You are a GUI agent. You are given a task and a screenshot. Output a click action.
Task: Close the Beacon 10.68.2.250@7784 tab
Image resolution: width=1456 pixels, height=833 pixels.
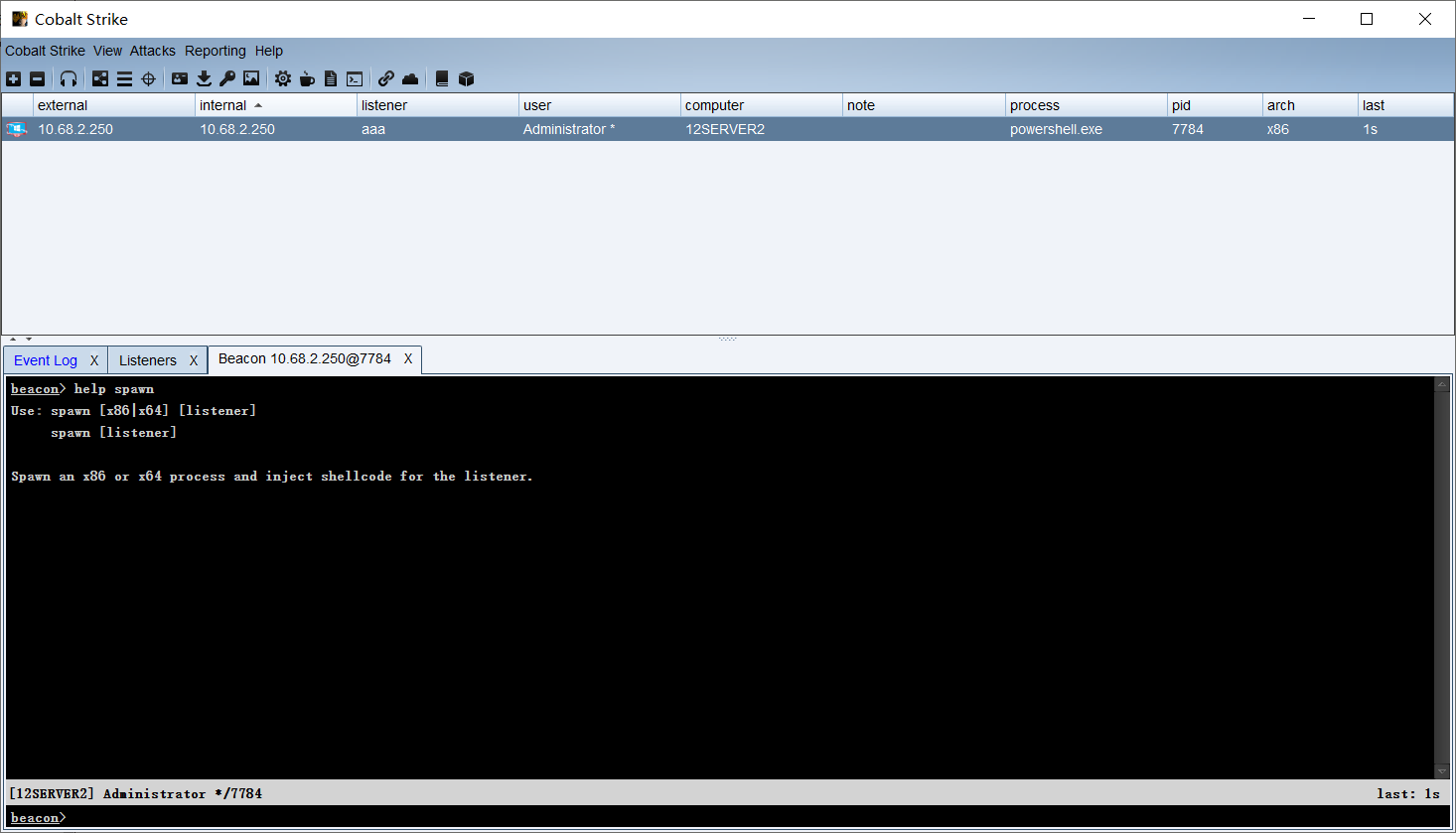(x=408, y=358)
